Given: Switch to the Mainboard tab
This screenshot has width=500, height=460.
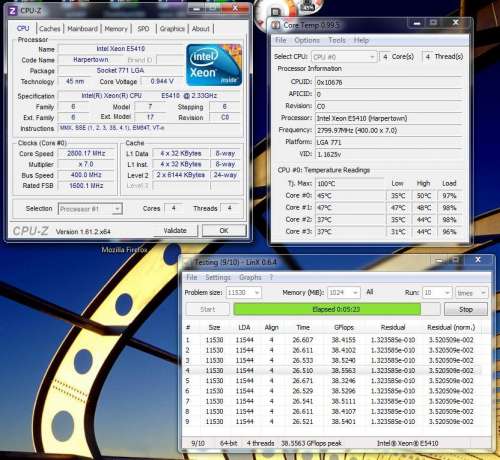Looking at the screenshot, I should tap(82, 29).
